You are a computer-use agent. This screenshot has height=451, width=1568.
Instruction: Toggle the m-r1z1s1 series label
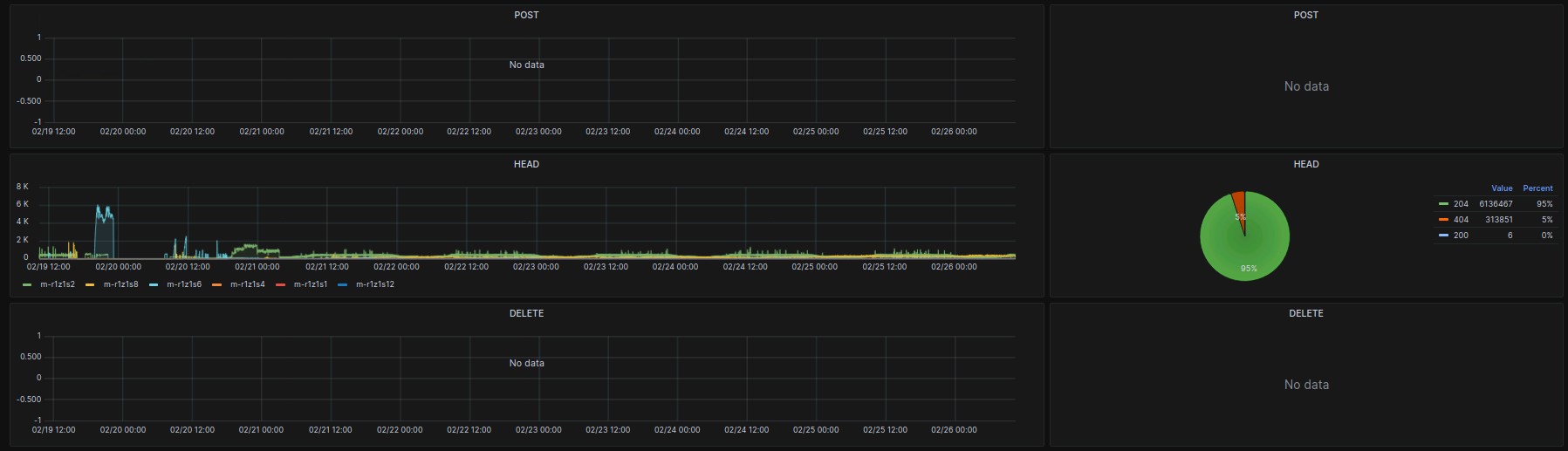[311, 284]
